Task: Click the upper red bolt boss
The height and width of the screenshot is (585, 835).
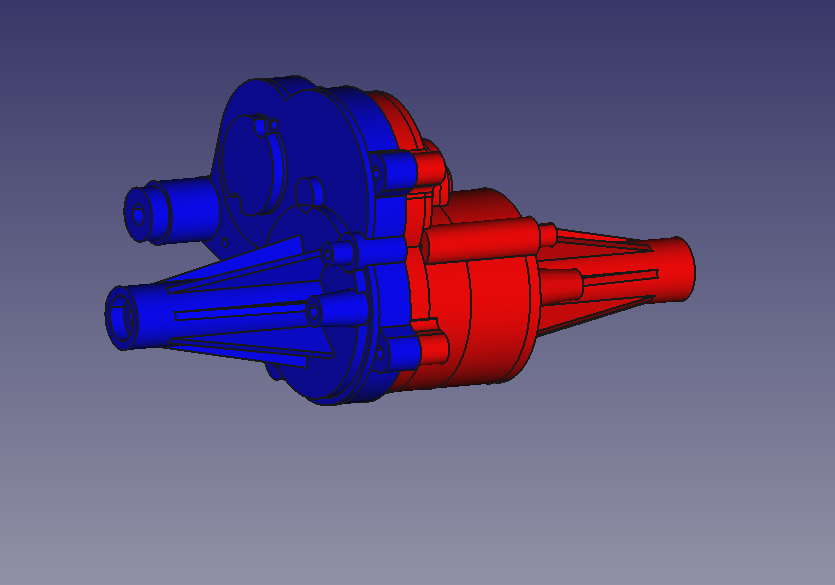Action: point(430,163)
